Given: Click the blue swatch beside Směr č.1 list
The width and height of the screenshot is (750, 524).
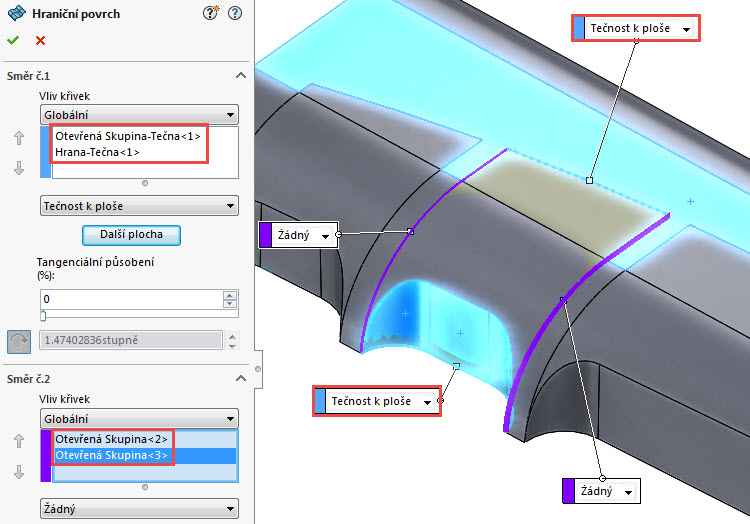Looking at the screenshot, I should tap(45, 152).
